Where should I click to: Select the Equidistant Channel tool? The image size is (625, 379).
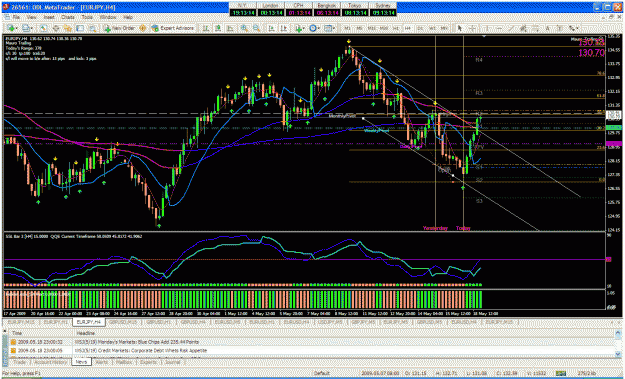(523, 28)
